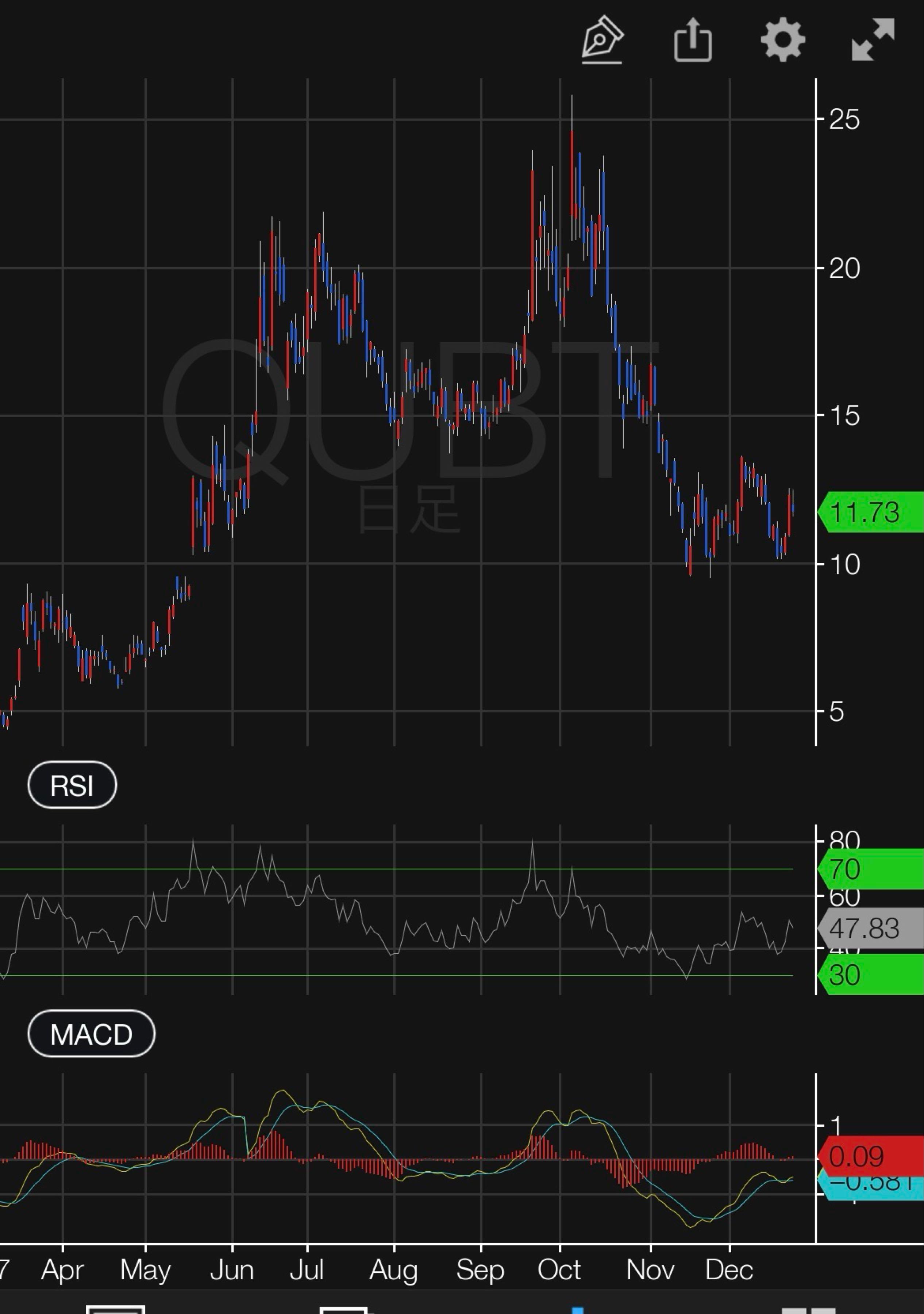
Task: Click the Jun label on time axis
Action: (232, 1270)
